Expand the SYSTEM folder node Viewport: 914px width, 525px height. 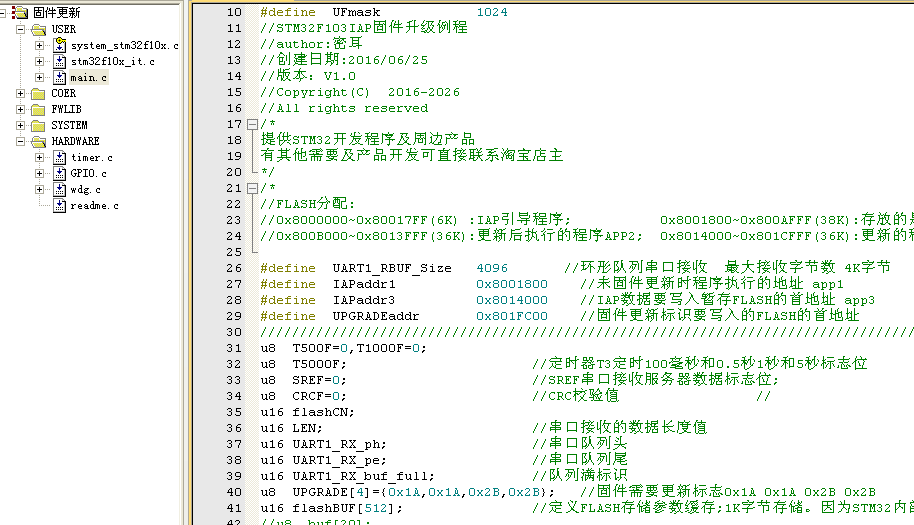click(x=20, y=125)
